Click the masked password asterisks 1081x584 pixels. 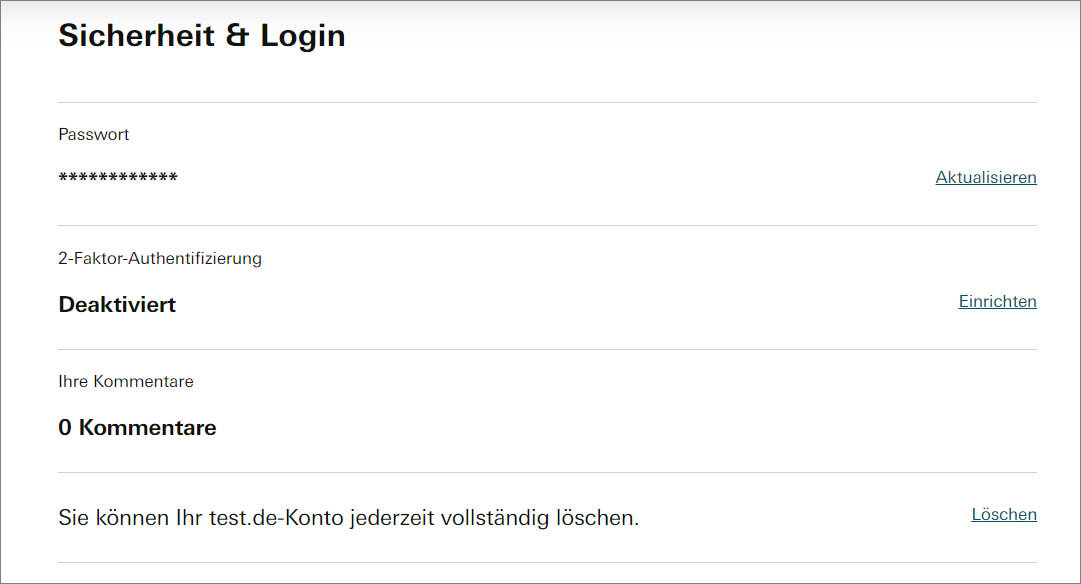click(118, 179)
